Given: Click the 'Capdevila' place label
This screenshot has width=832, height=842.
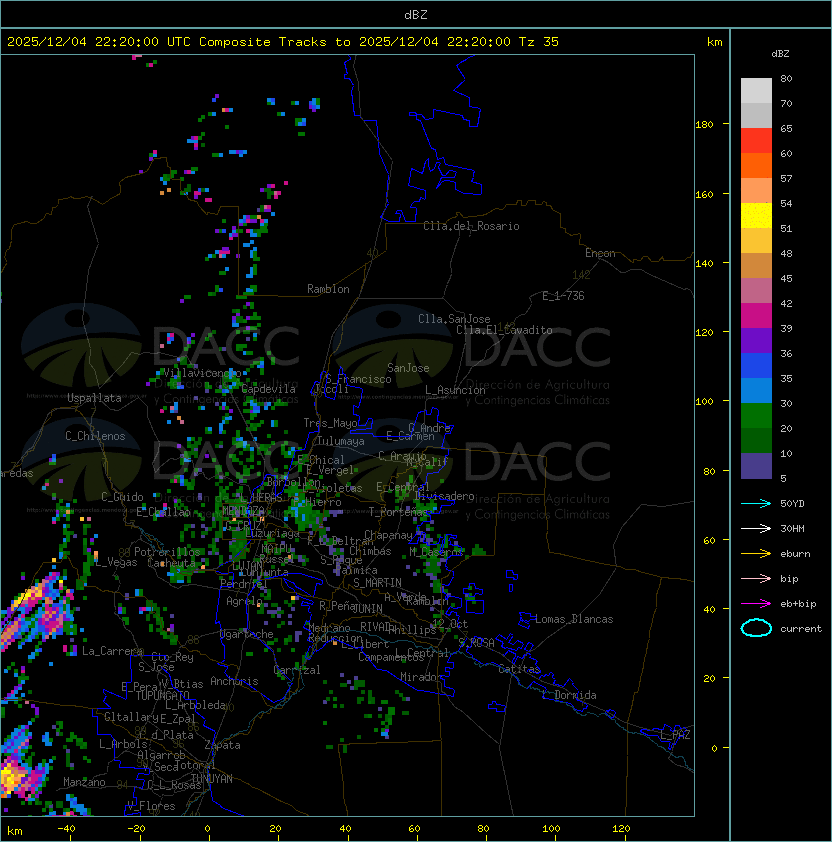Looking at the screenshot, I should [x=269, y=389].
